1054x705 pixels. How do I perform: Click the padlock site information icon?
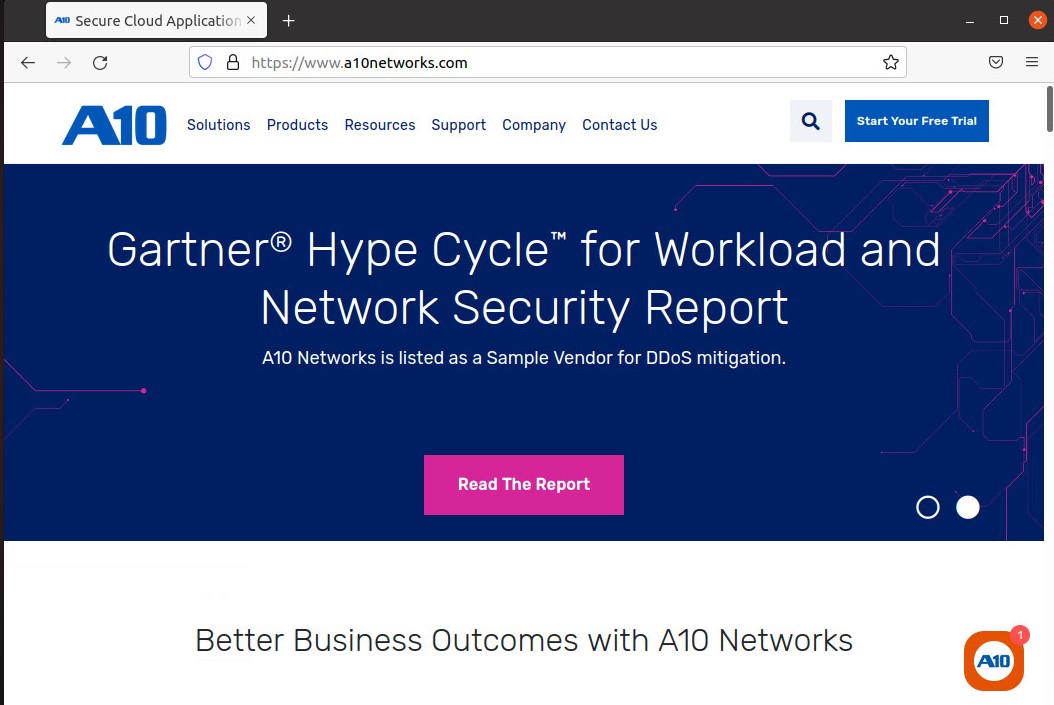(x=233, y=63)
